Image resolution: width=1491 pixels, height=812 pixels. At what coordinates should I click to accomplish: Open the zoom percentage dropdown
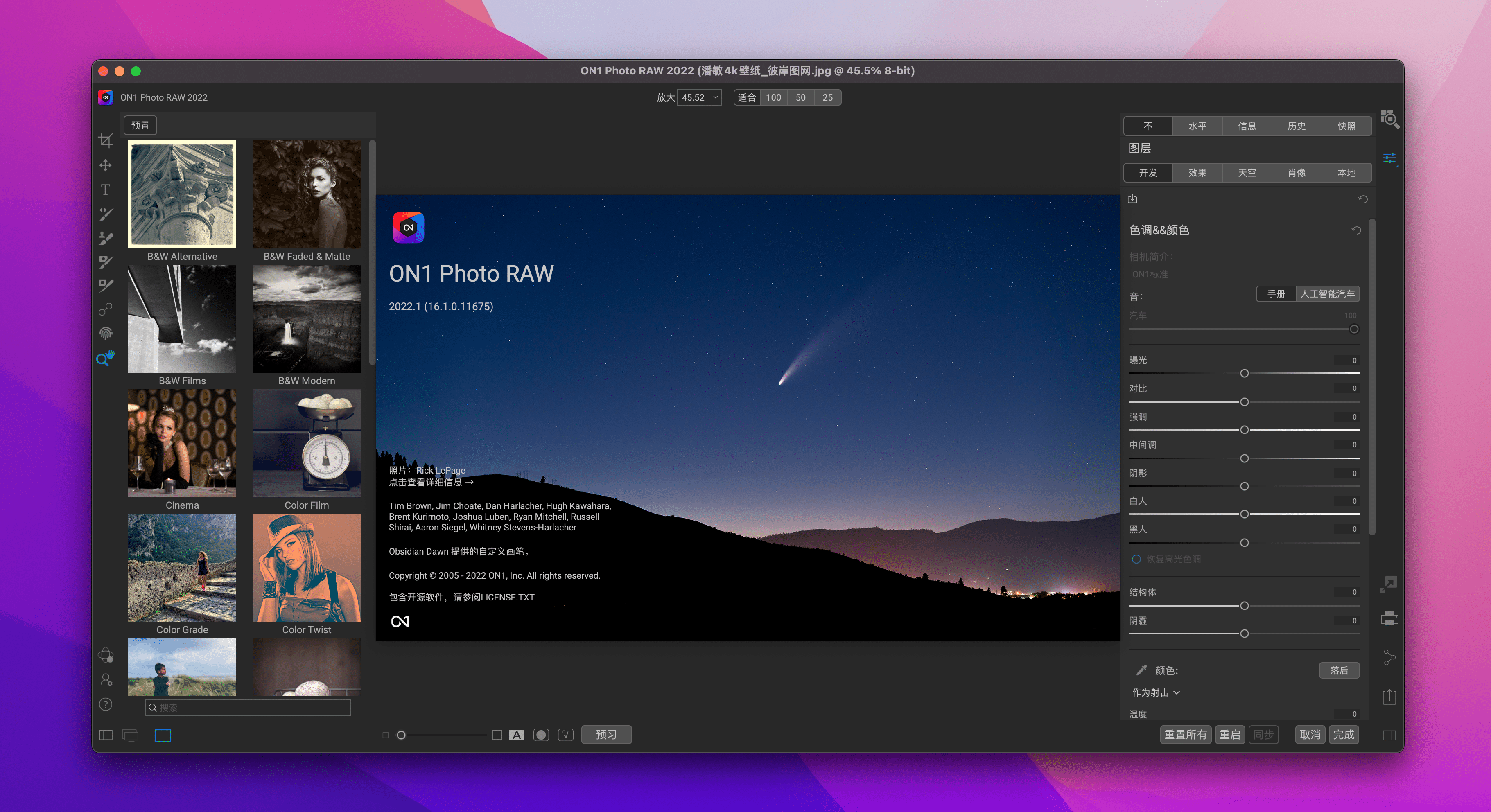(715, 97)
